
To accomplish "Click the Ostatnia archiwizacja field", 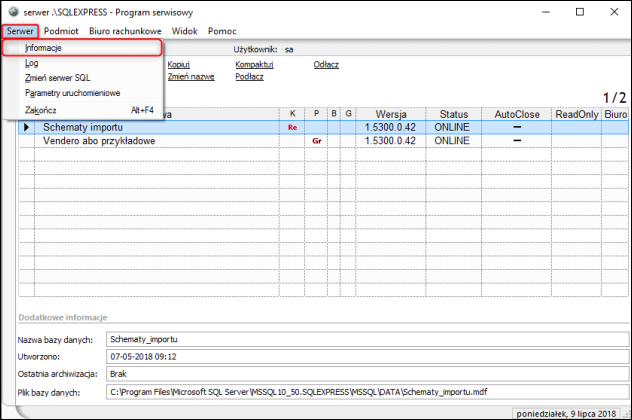I will [x=367, y=374].
